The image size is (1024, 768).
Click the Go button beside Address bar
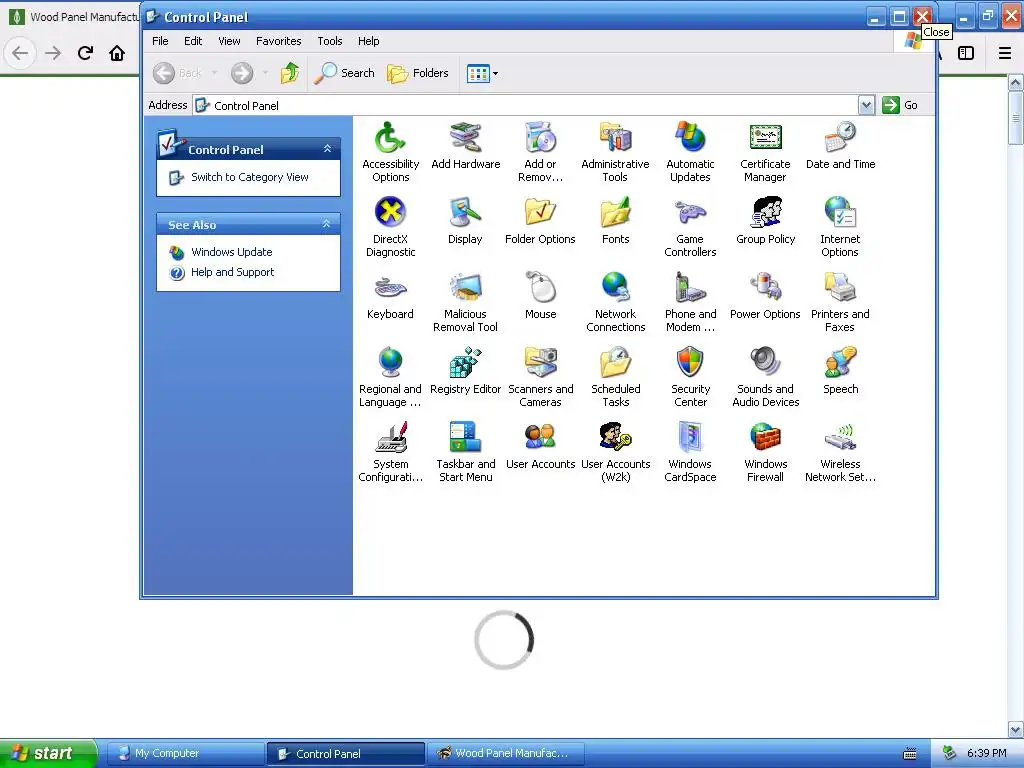pos(900,105)
